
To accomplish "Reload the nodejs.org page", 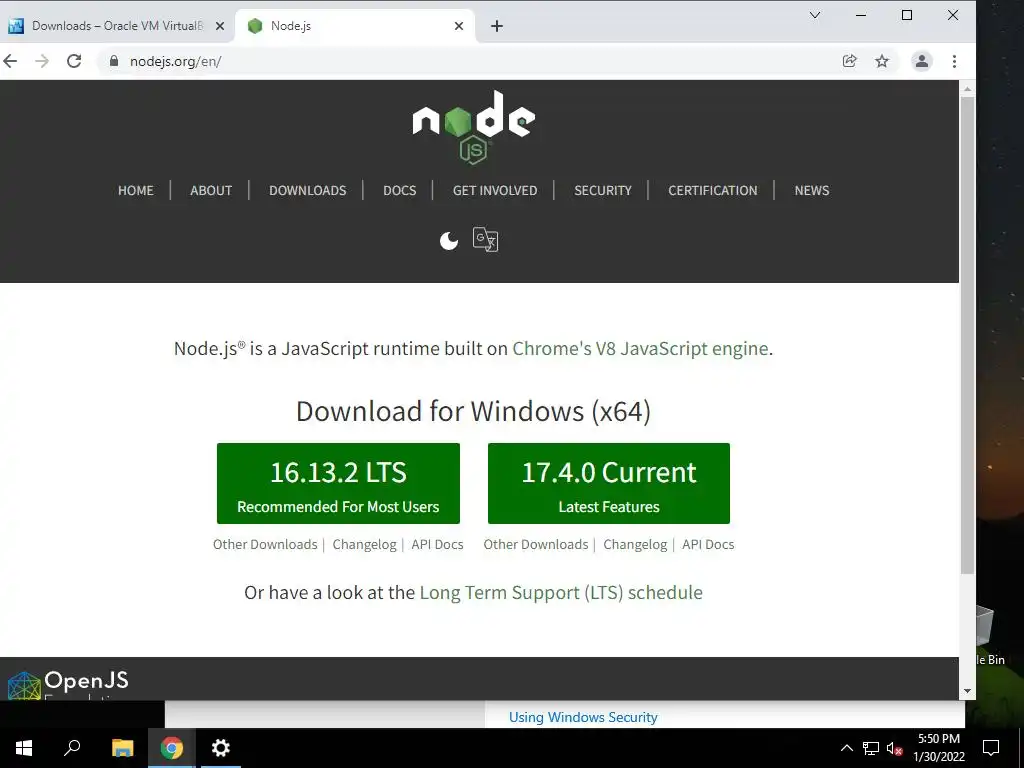I will tap(74, 61).
